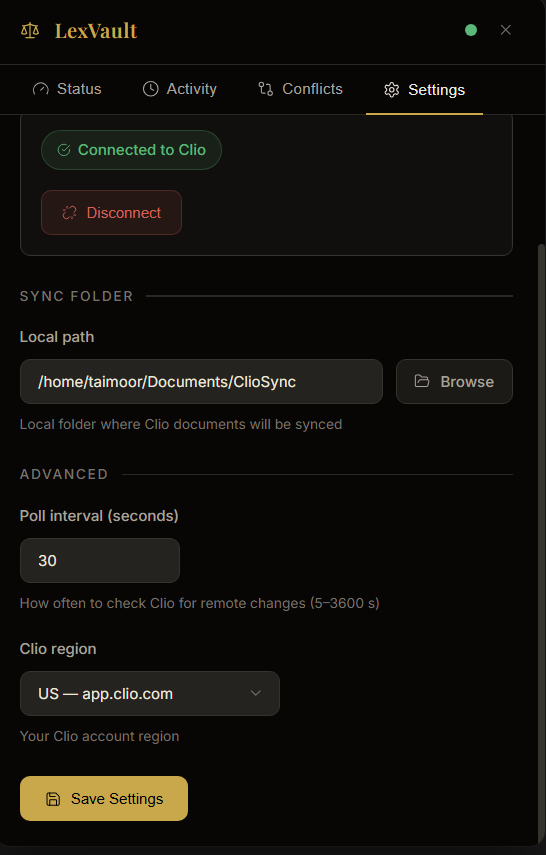The width and height of the screenshot is (546, 855).
Task: Click the 'Local path' label
Action: coord(57,337)
